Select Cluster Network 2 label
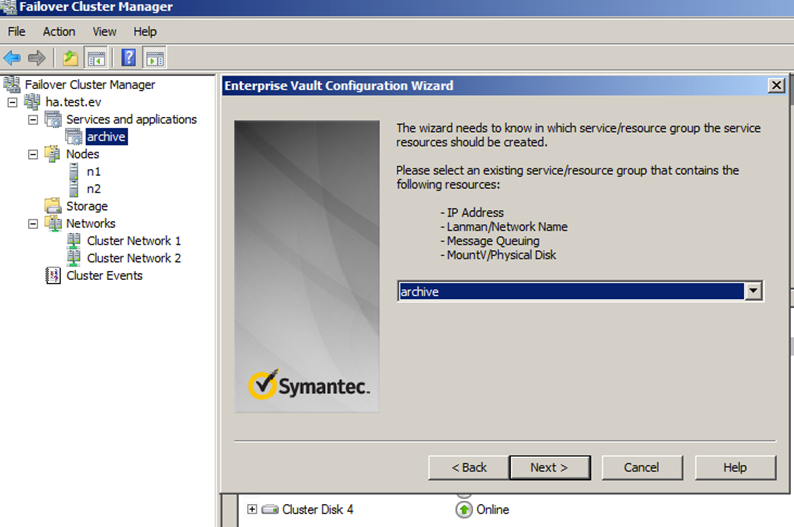Screen dimensions: 794x527 [134, 258]
